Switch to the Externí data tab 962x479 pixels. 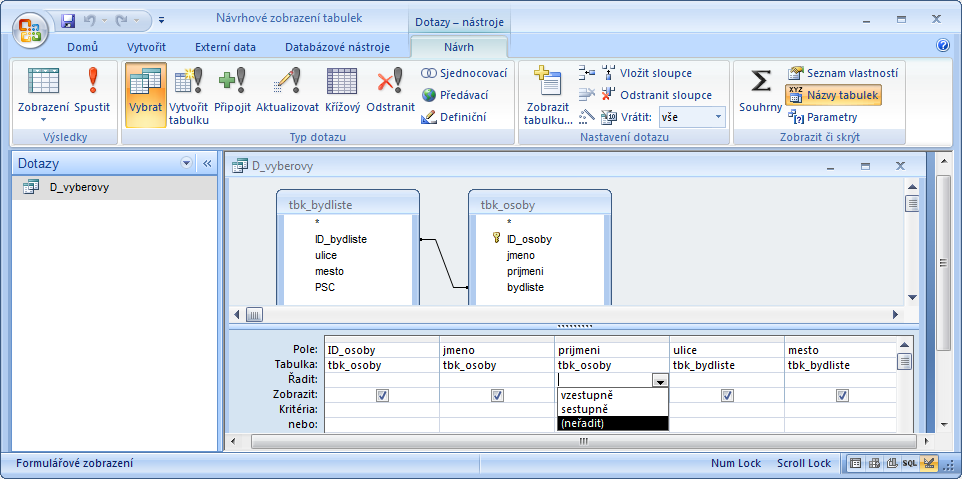pos(225,47)
